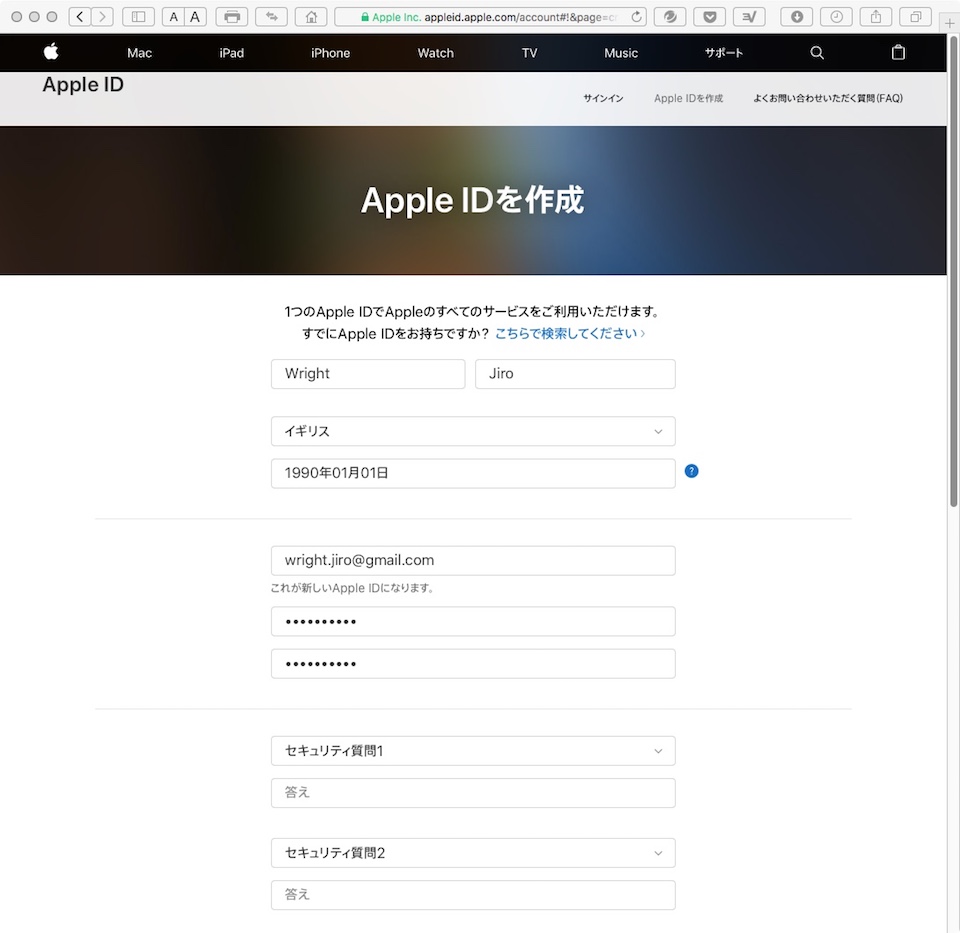
Task: Click the Jiro first name field
Action: (x=575, y=373)
